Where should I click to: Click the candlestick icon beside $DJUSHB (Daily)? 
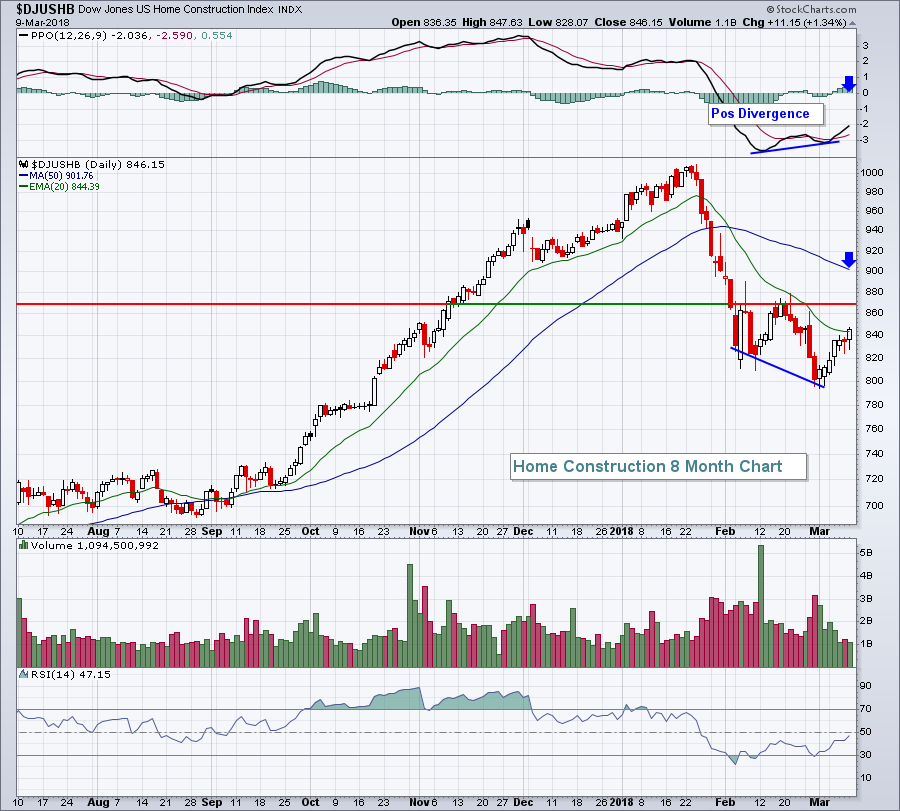pyautogui.click(x=24, y=164)
